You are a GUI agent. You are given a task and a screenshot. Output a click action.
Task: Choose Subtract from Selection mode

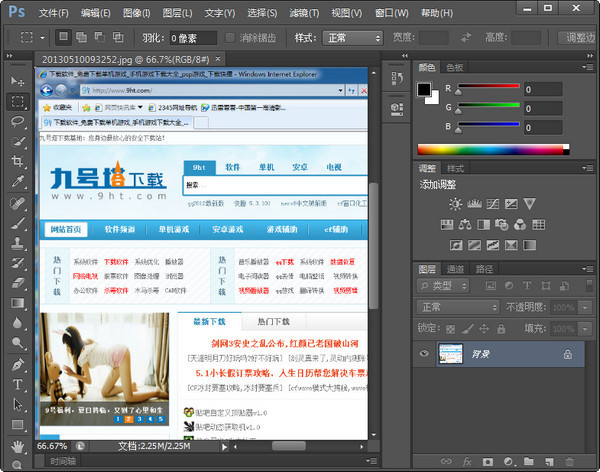(99, 37)
